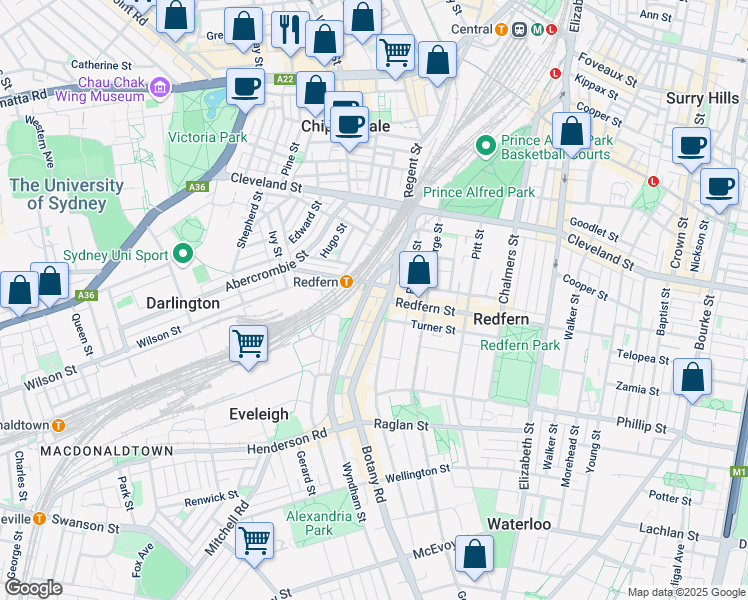
Task: Click the Turner St street label
Action: pyautogui.click(x=434, y=327)
